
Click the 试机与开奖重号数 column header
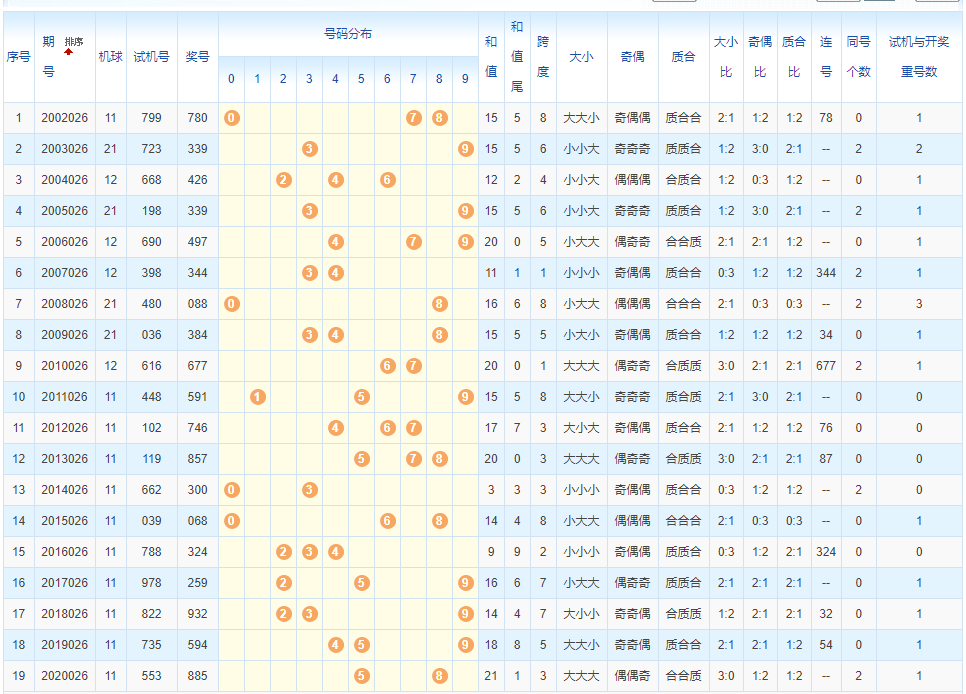919,57
